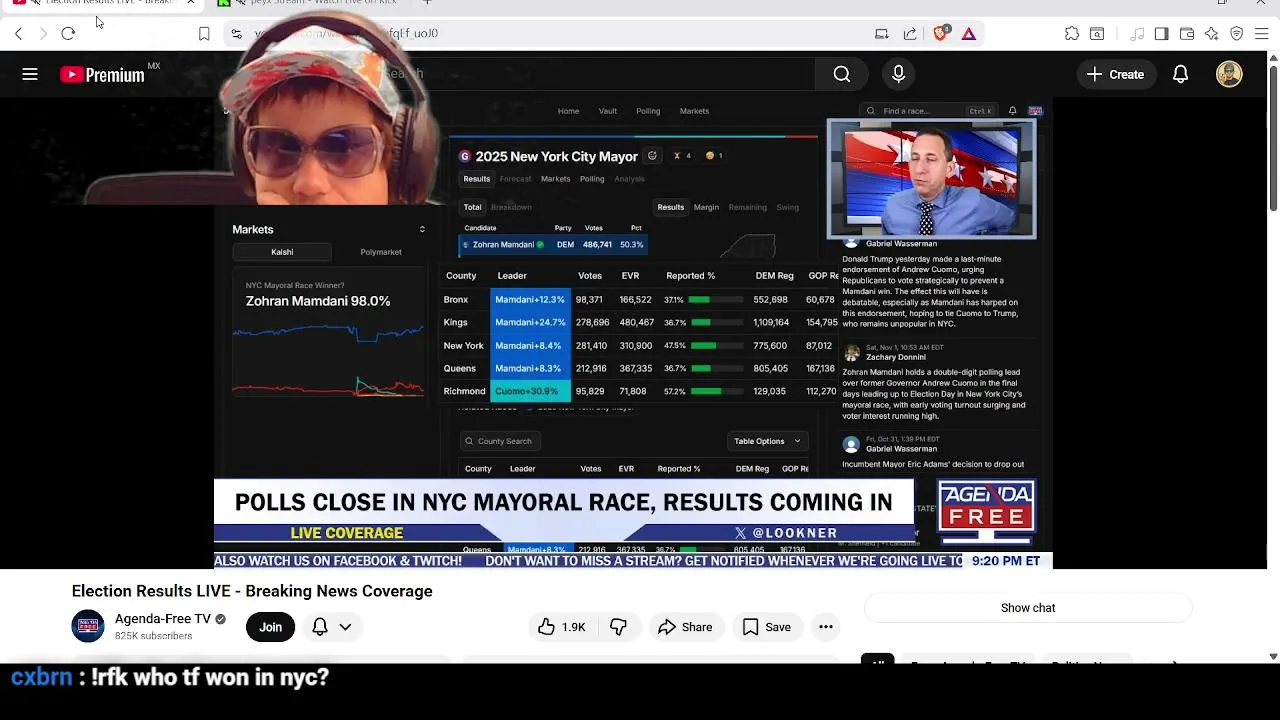The height and width of the screenshot is (720, 1280).
Task: Select the Forecast tab under the race title
Action: [515, 179]
